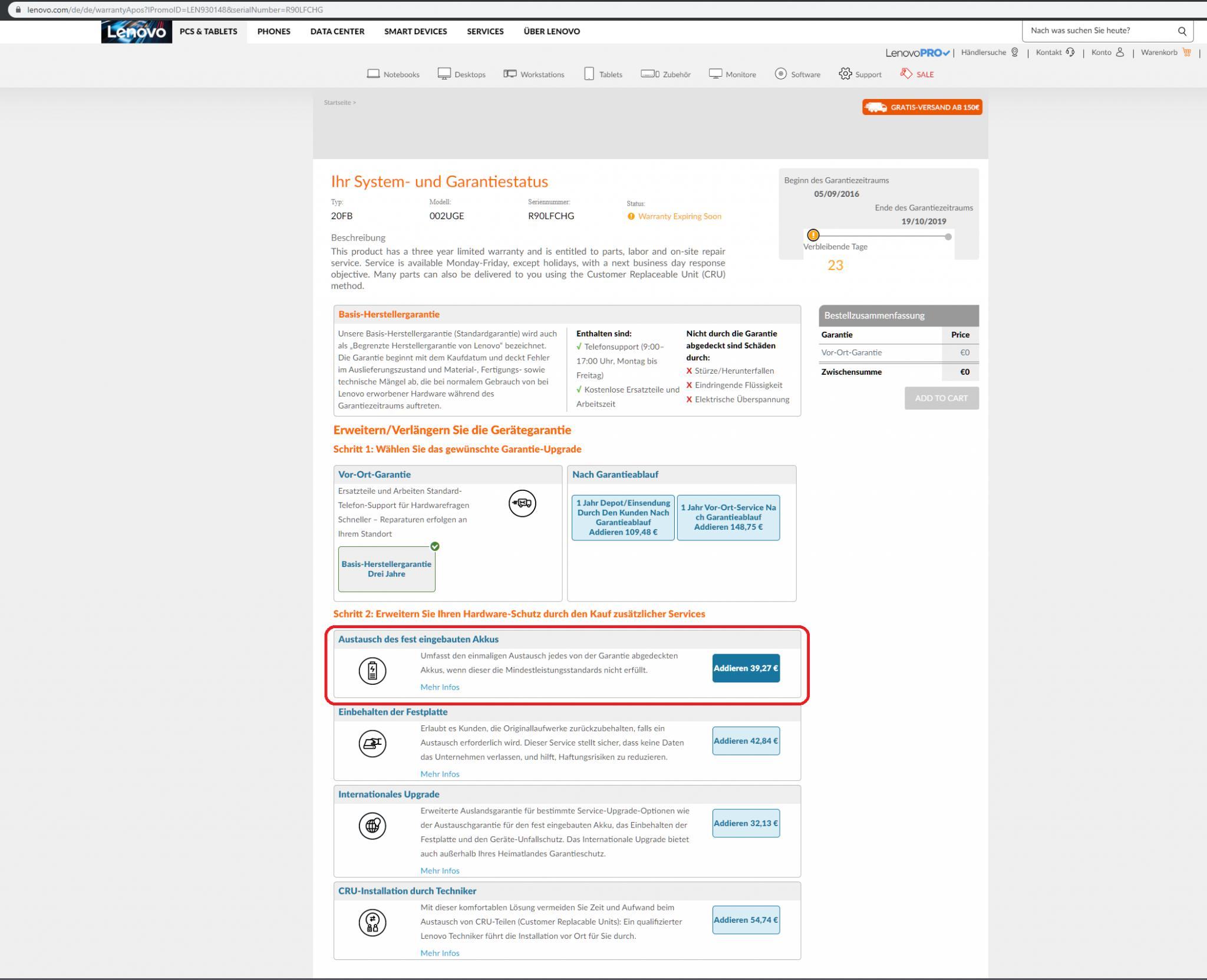The width and height of the screenshot is (1207, 980).
Task: Click the Kontakt link text
Action: click(x=1048, y=52)
